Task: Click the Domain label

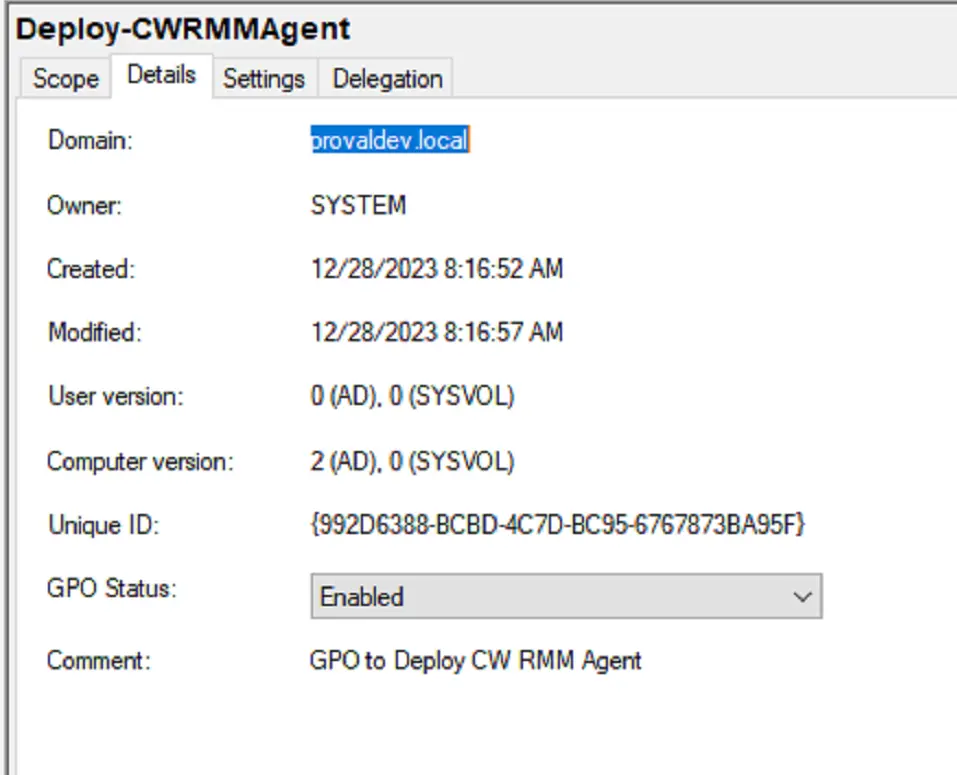Action: point(90,140)
